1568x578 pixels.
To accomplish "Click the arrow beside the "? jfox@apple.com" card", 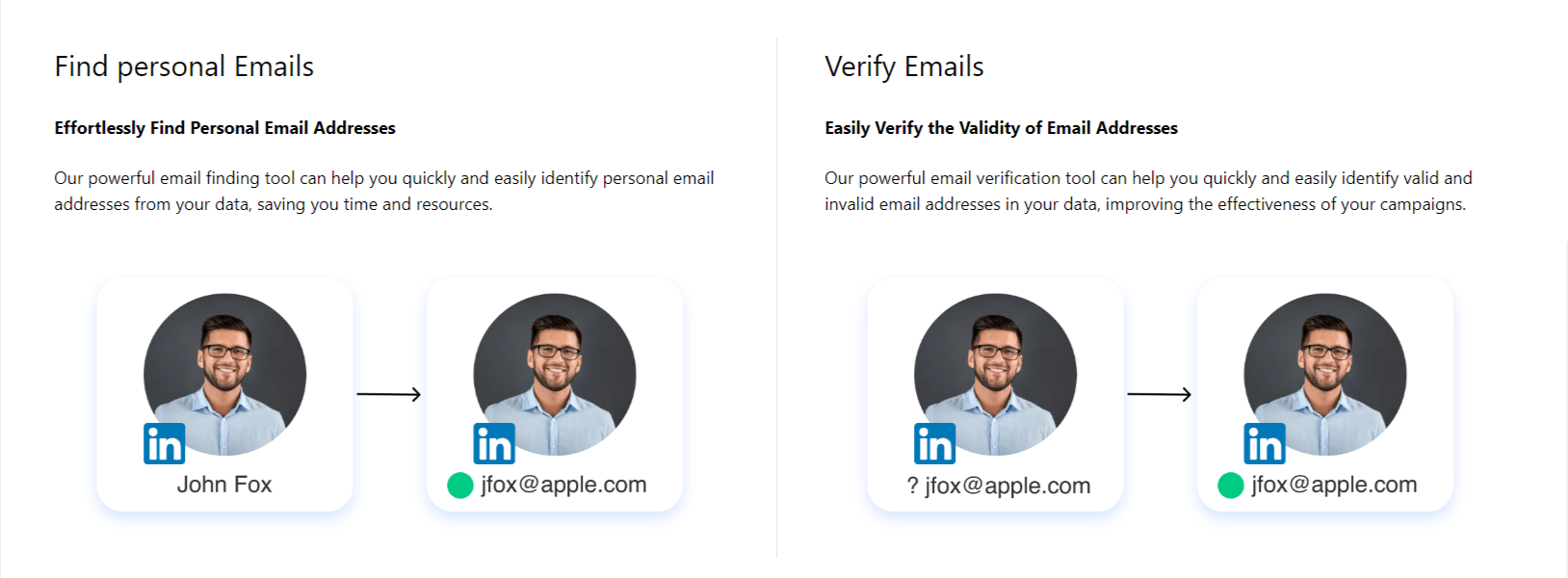I will (x=1160, y=394).
